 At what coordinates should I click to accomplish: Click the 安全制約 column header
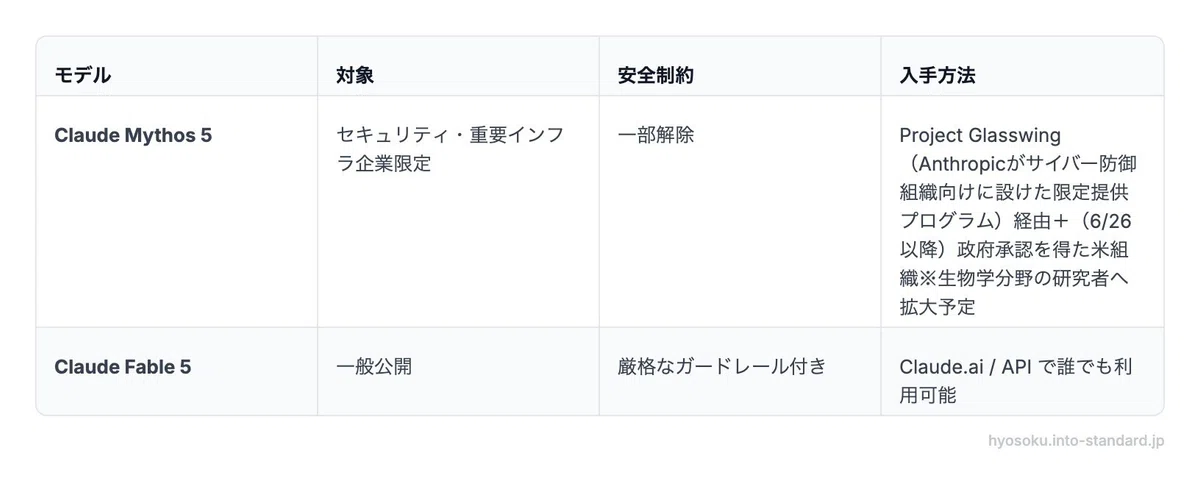(656, 75)
